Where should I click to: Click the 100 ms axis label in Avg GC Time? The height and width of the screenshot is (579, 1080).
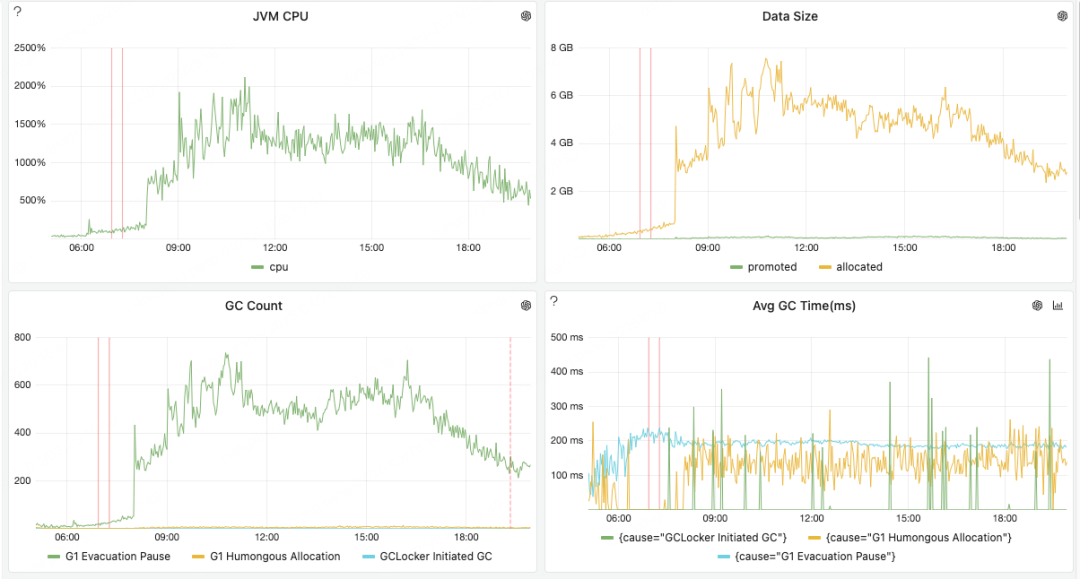click(567, 475)
